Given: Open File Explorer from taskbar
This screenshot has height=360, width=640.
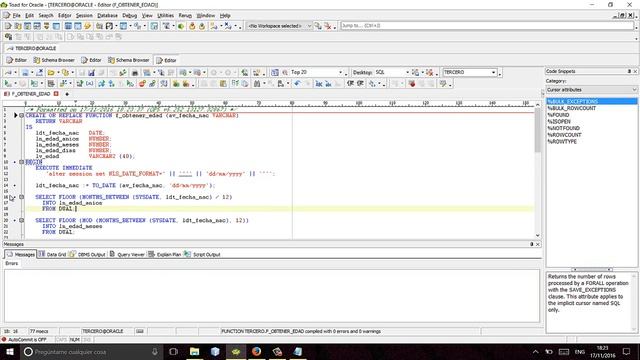Looking at the screenshot, I should click(194, 351).
